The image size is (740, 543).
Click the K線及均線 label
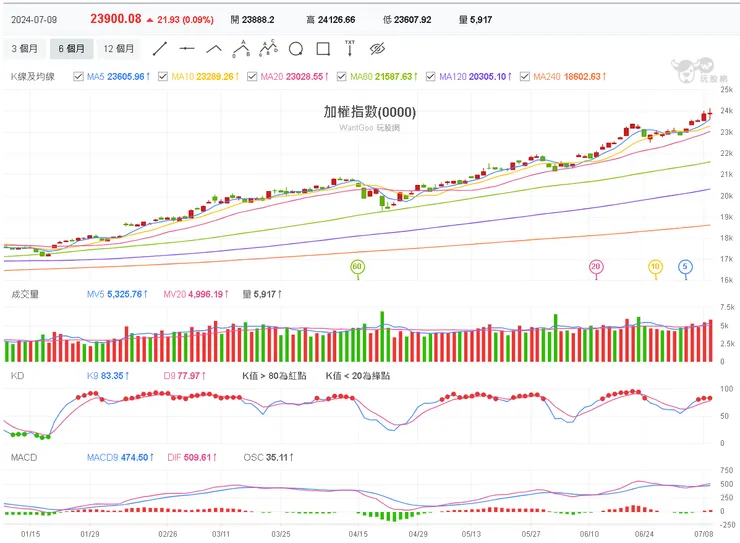[x=33, y=76]
